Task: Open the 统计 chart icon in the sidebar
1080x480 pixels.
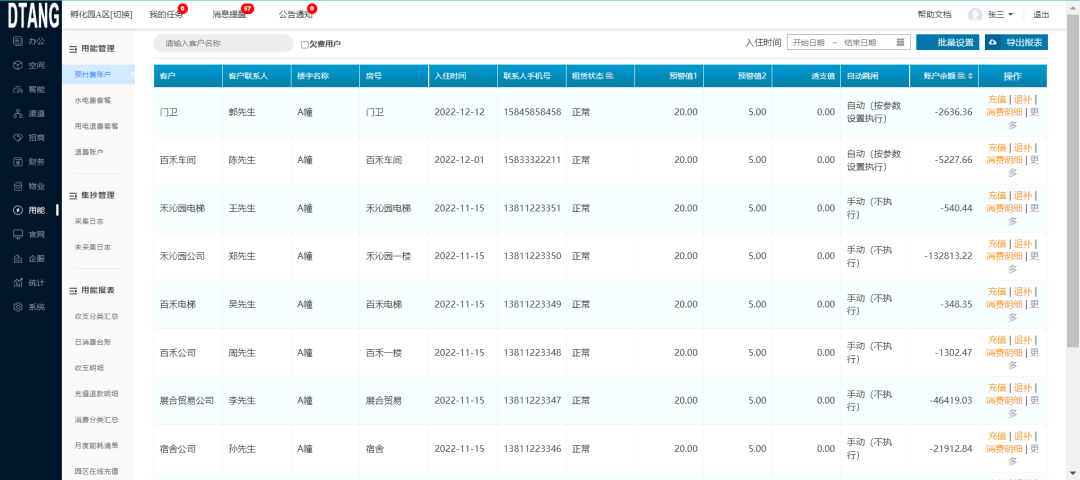Action: [19, 282]
